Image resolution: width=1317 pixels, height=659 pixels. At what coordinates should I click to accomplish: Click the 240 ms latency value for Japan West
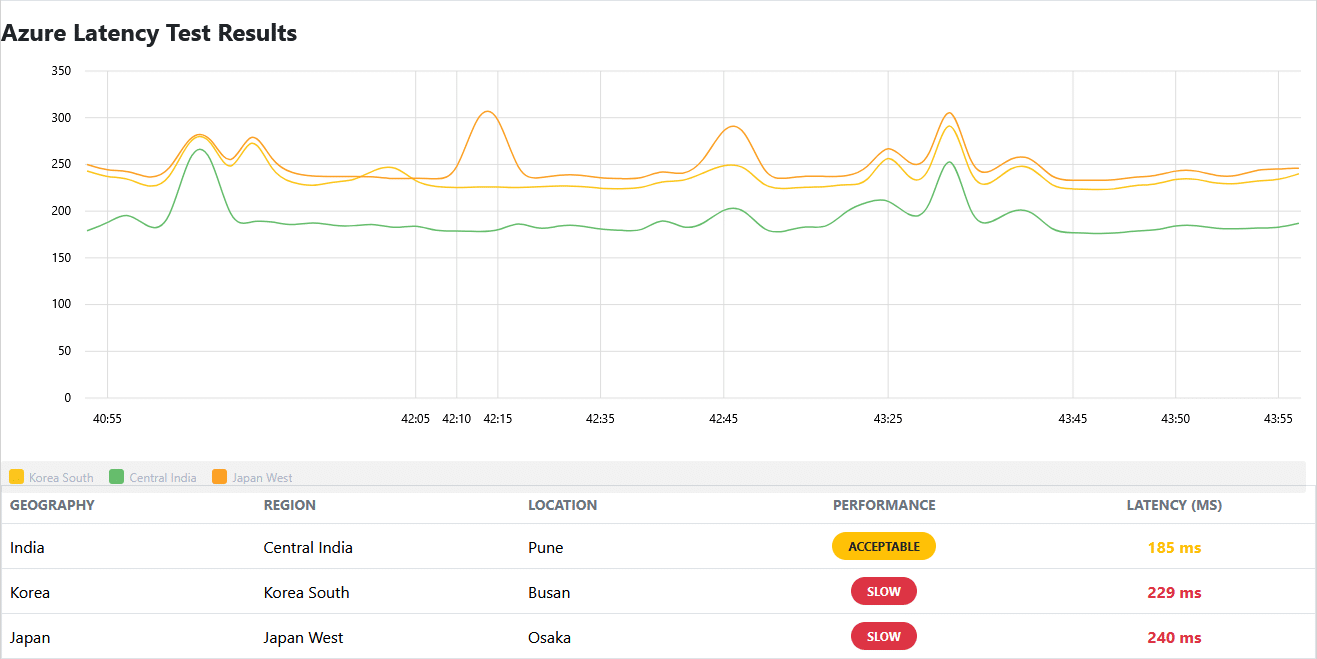(1173, 636)
